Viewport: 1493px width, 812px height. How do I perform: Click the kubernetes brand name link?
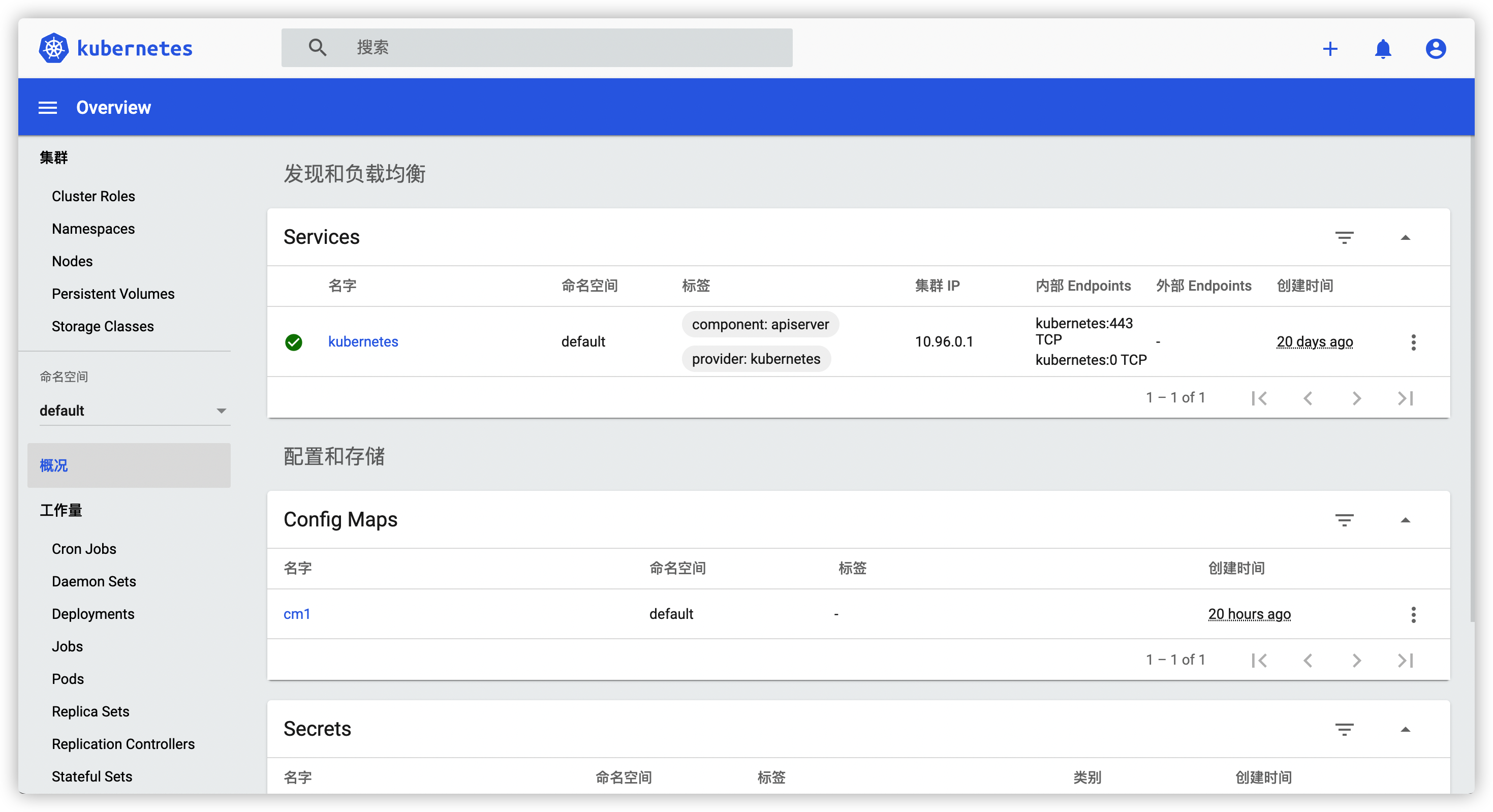click(x=135, y=48)
